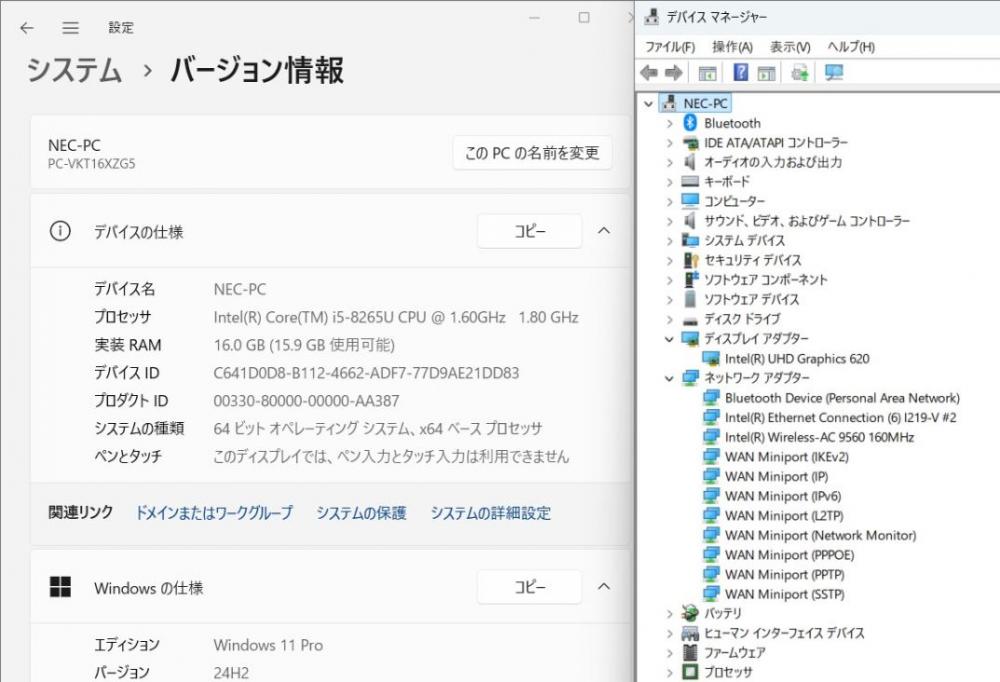The image size is (1000, 682).
Task: Copy device specifications with コピー button
Action: [529, 231]
